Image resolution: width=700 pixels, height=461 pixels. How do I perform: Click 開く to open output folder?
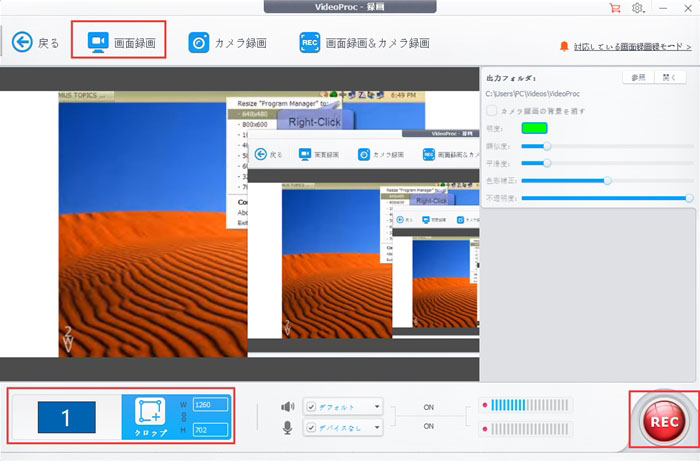coord(667,77)
